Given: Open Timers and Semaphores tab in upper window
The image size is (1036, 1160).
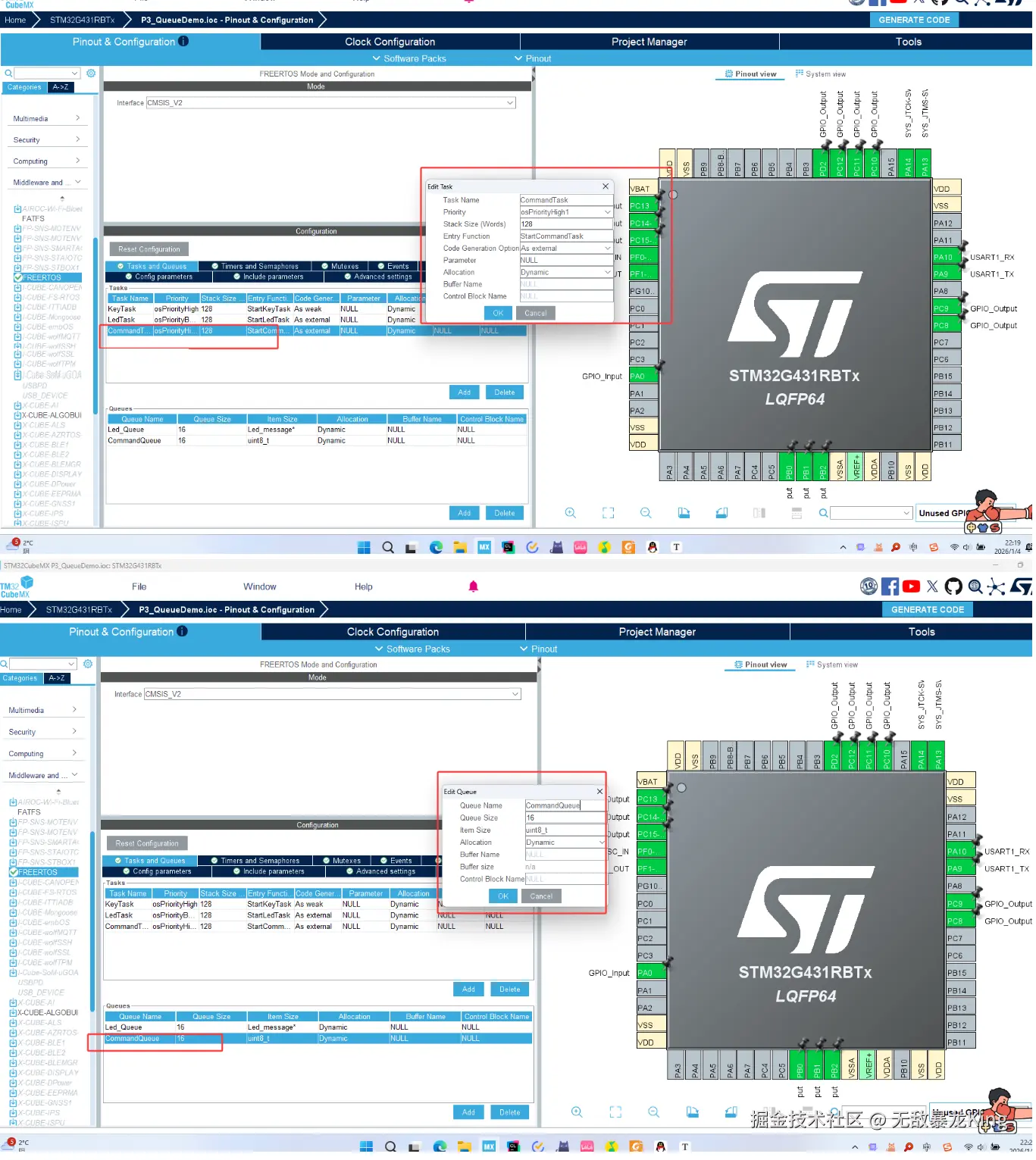Looking at the screenshot, I should (255, 267).
